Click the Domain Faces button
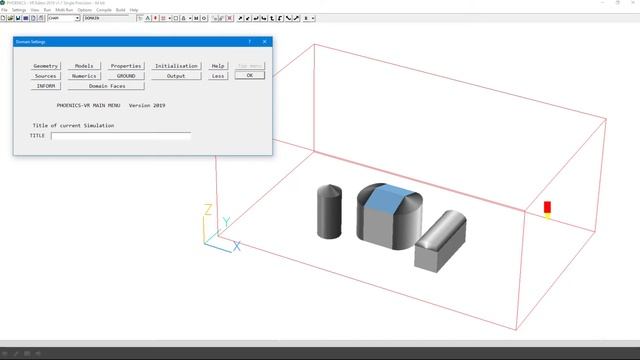 point(106,86)
